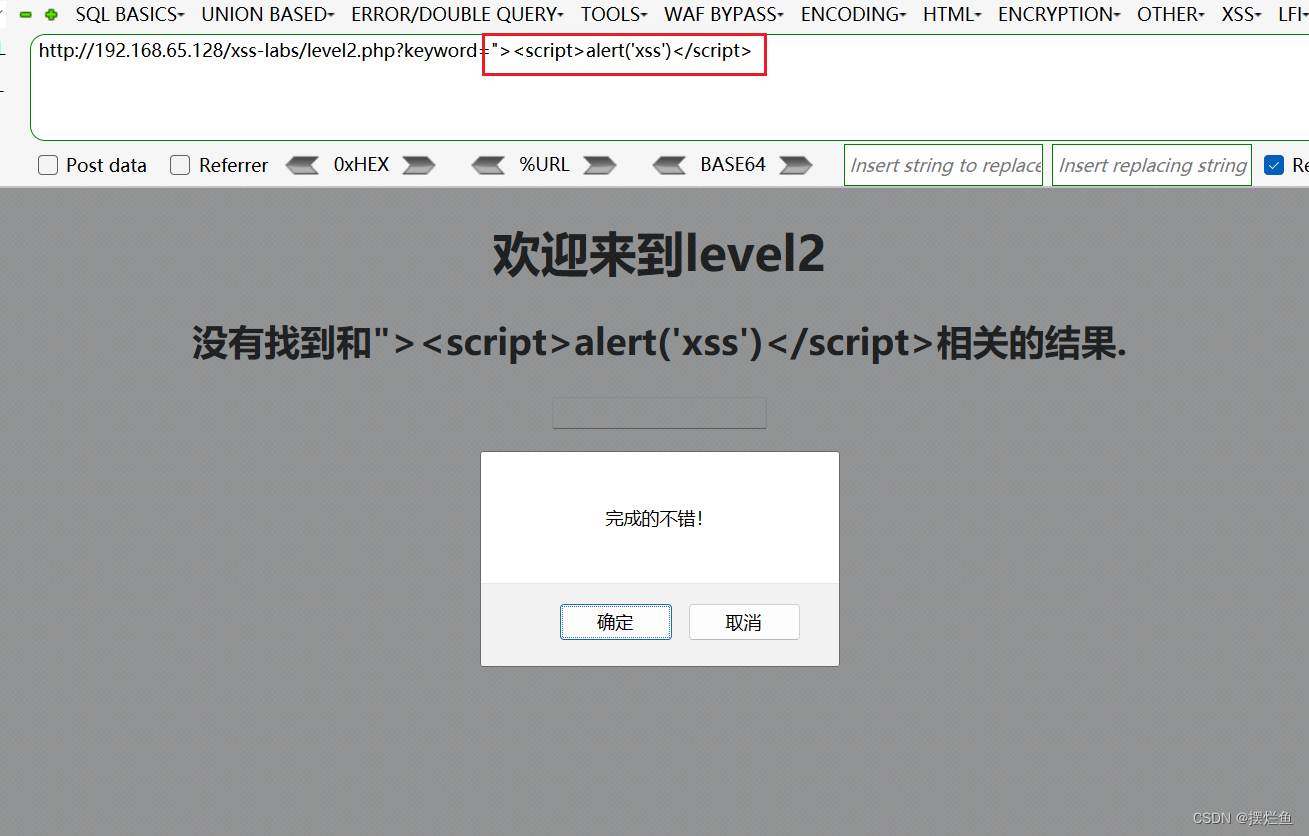Click the left arrow beside 0xHEX

(x=302, y=165)
